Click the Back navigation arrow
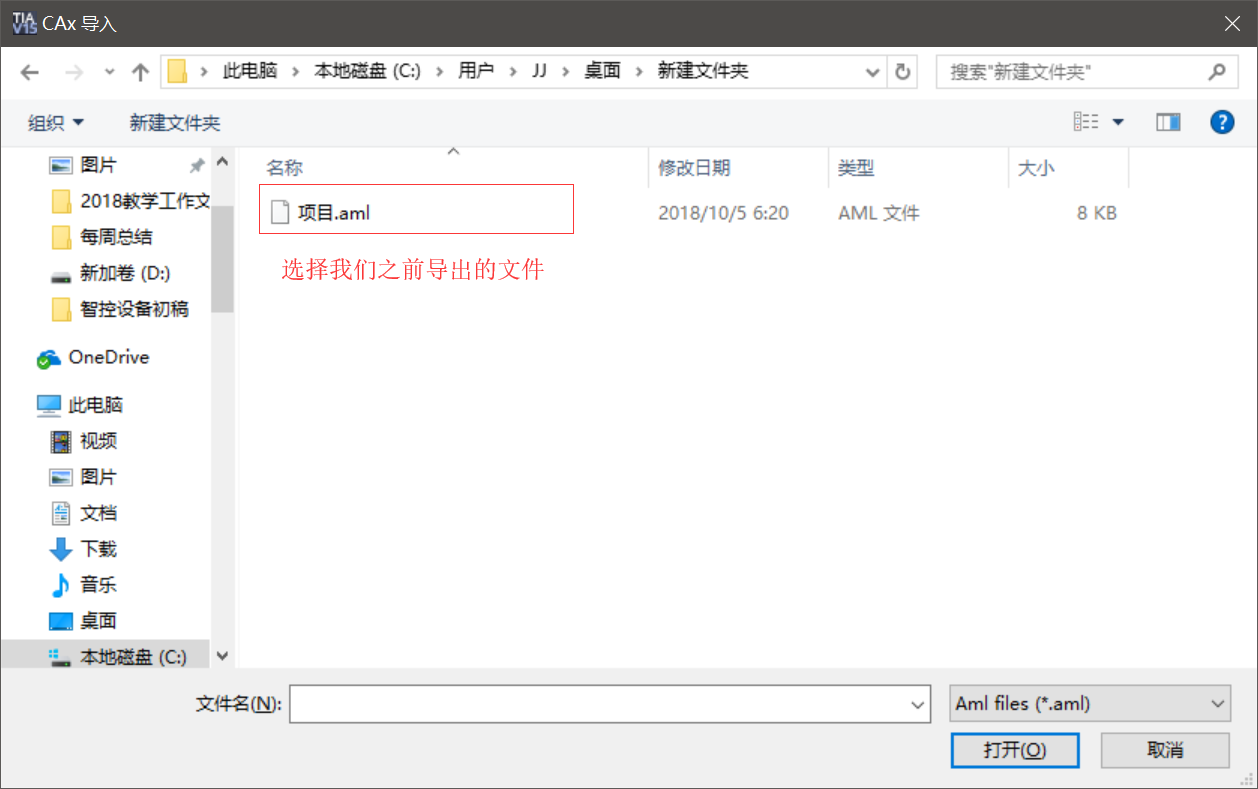The height and width of the screenshot is (789, 1258). coord(30,72)
